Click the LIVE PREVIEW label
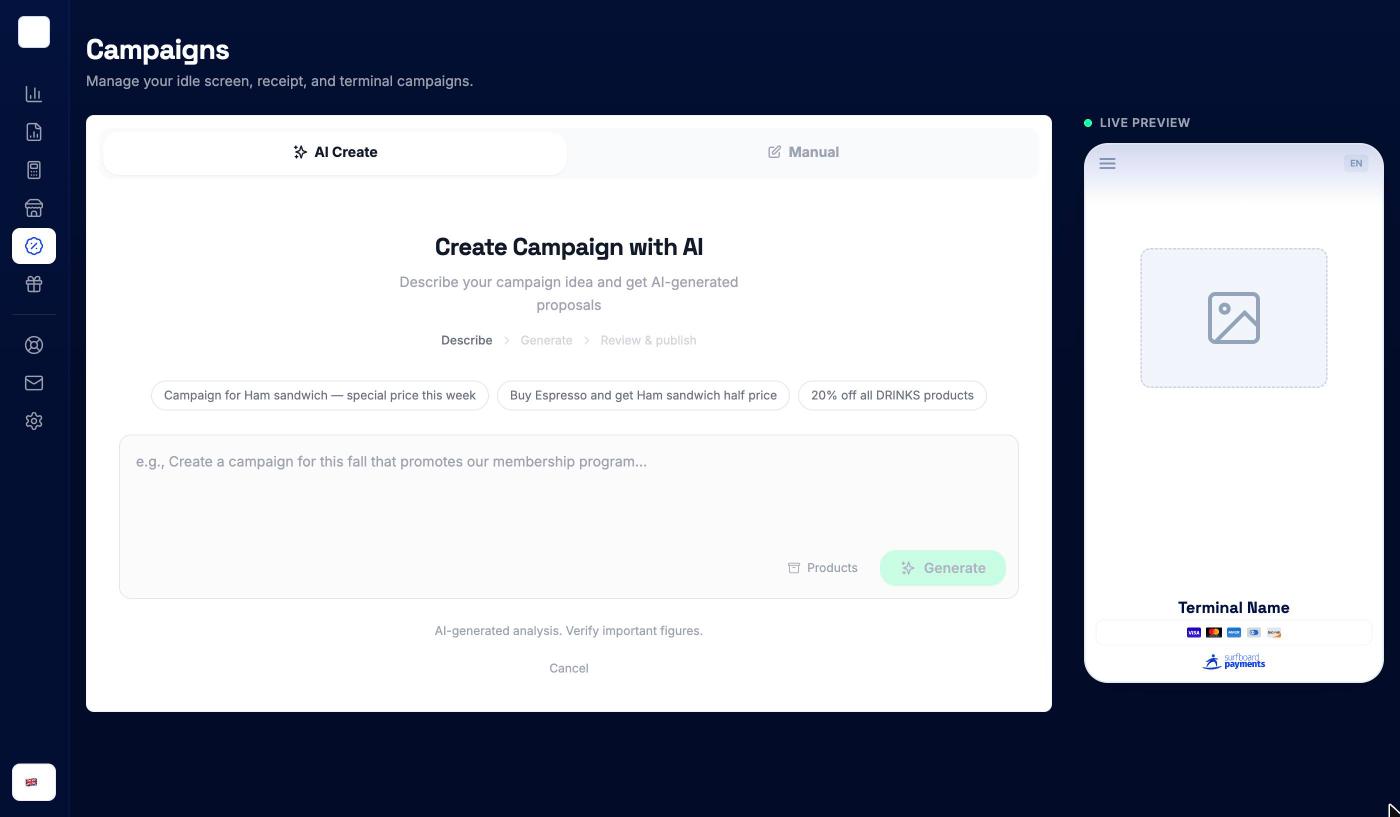The image size is (1400, 817). (x=1145, y=122)
